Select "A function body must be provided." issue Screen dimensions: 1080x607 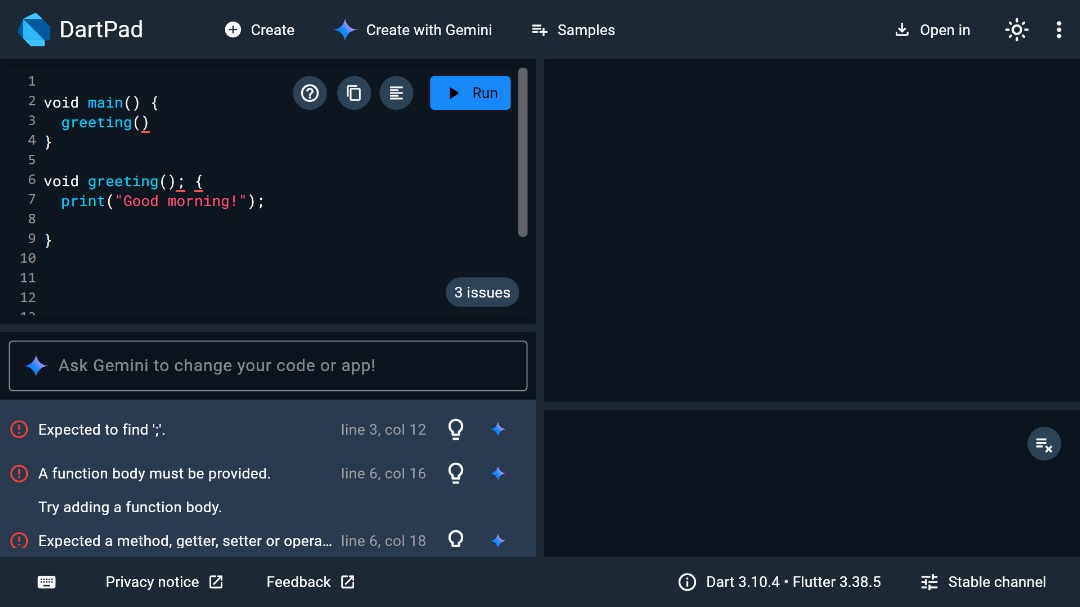tap(154, 473)
